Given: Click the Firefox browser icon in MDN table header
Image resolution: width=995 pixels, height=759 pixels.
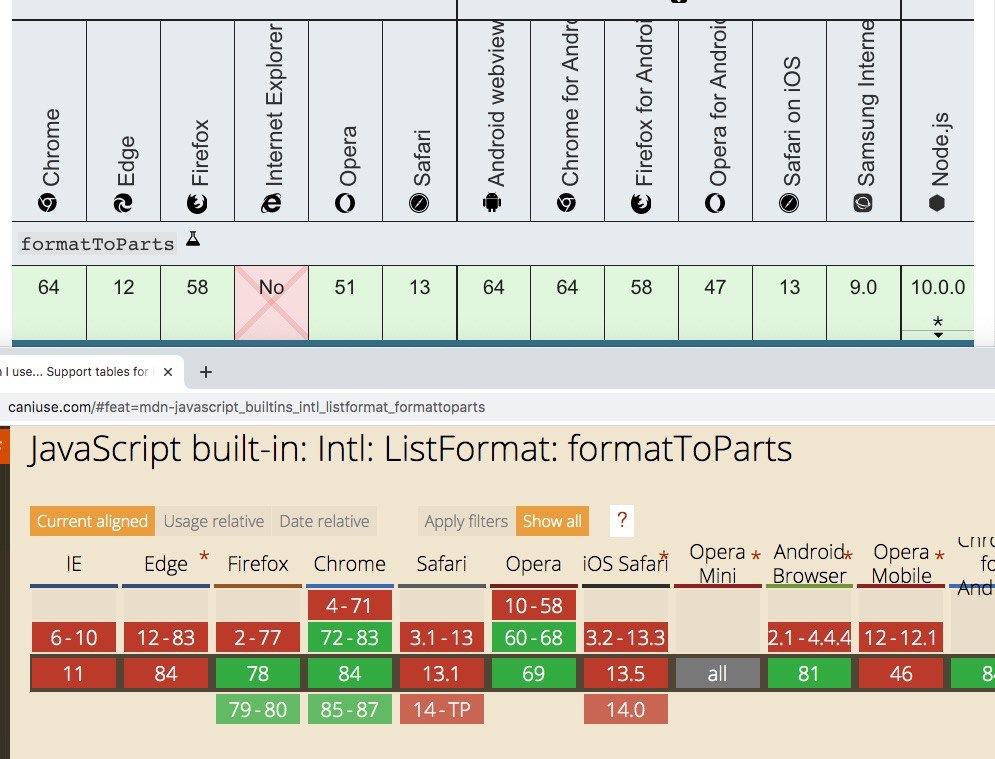Looking at the screenshot, I should click(x=197, y=203).
